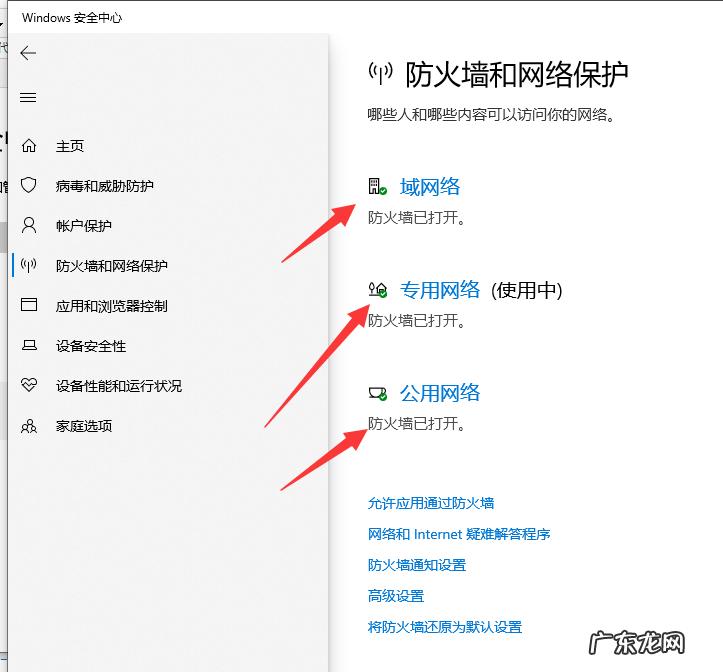Click the domain network building icon

tap(377, 187)
